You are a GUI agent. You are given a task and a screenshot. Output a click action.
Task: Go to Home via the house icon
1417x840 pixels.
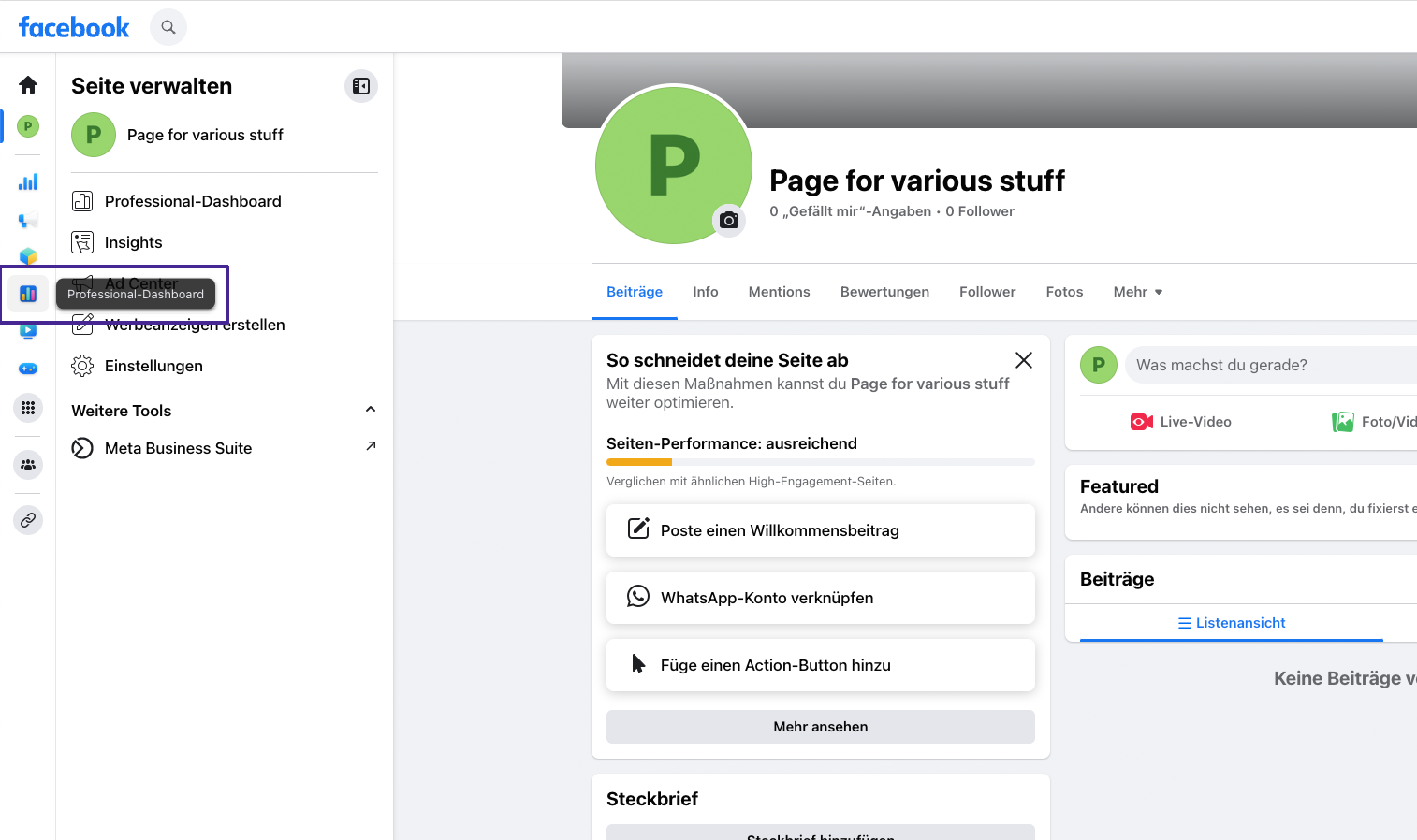(28, 85)
